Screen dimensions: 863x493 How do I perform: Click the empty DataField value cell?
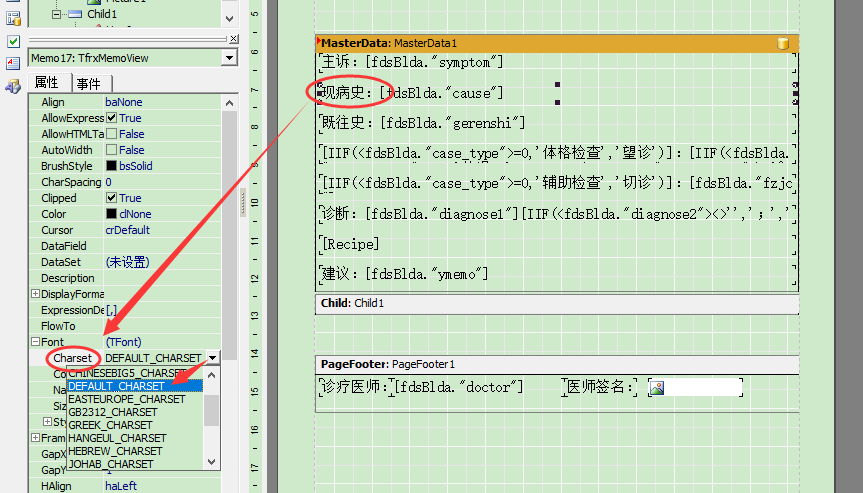click(163, 246)
